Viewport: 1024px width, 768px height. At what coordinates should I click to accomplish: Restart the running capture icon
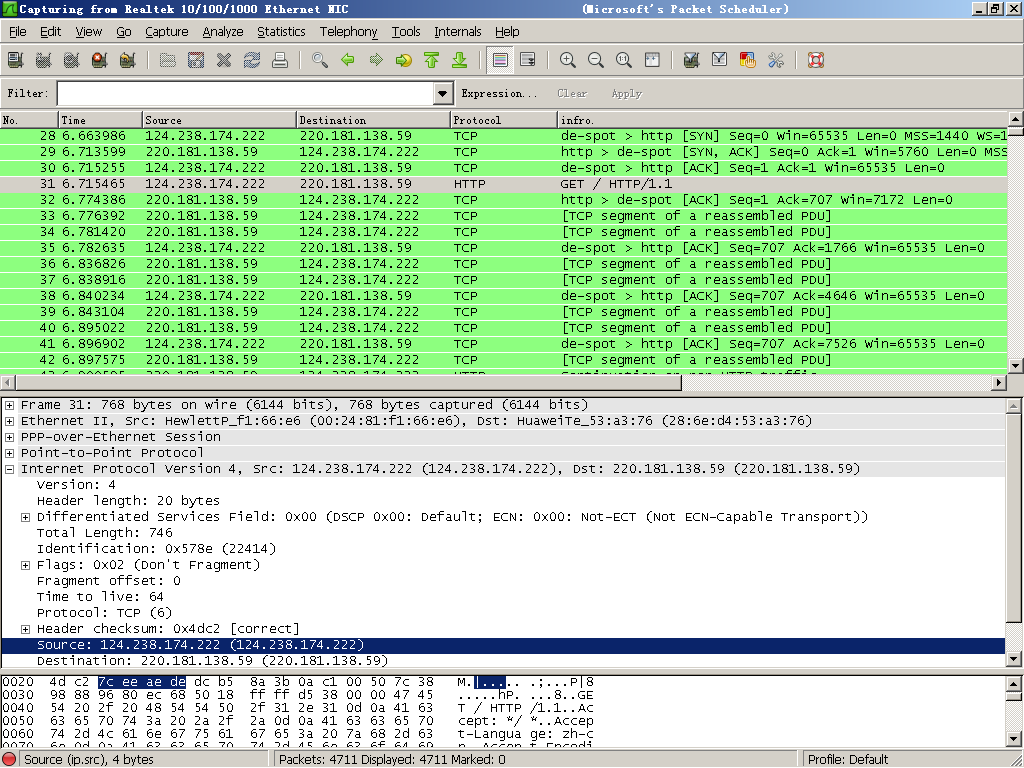[x=128, y=60]
